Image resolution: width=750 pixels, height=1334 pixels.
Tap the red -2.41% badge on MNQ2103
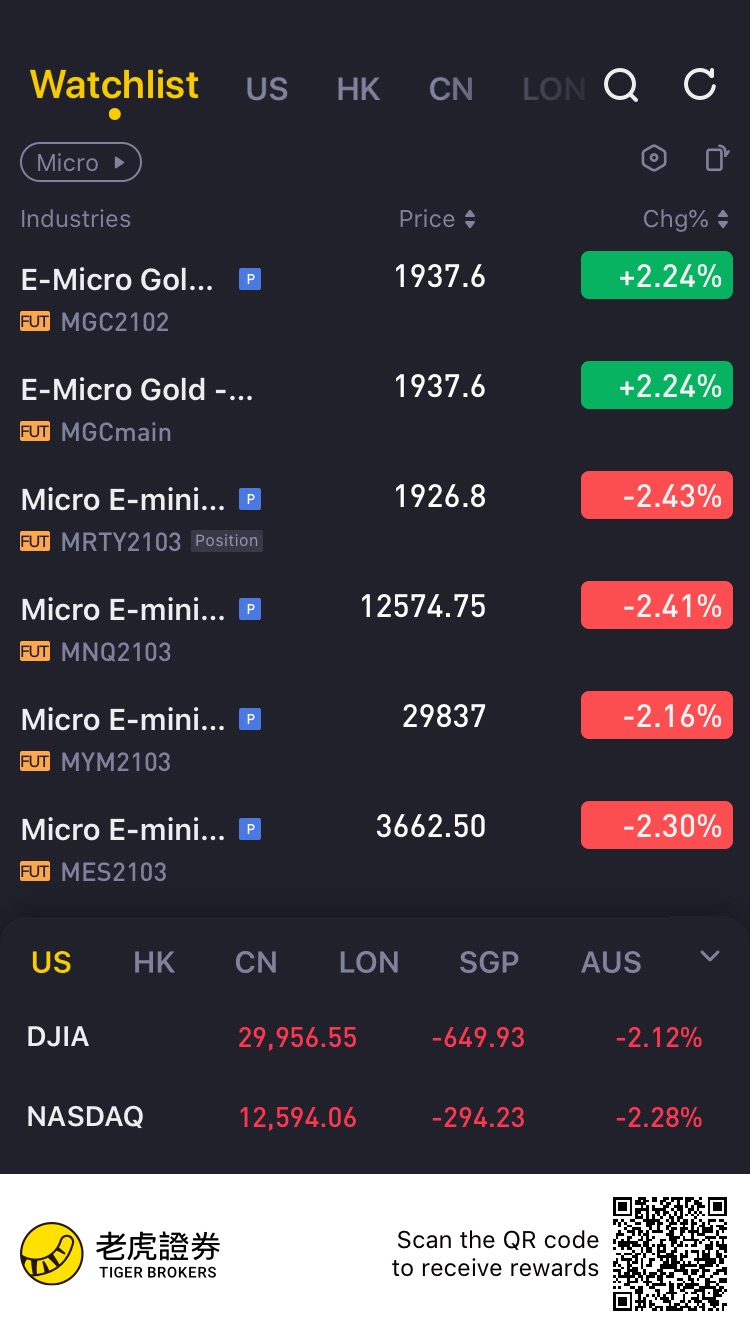coord(656,606)
